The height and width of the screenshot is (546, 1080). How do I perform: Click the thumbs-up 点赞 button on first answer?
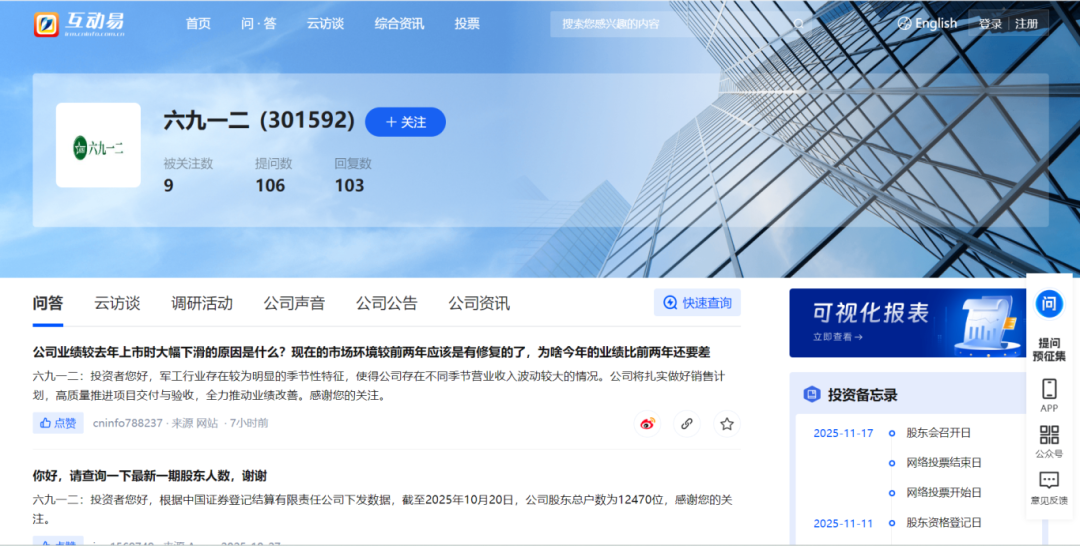coord(58,423)
